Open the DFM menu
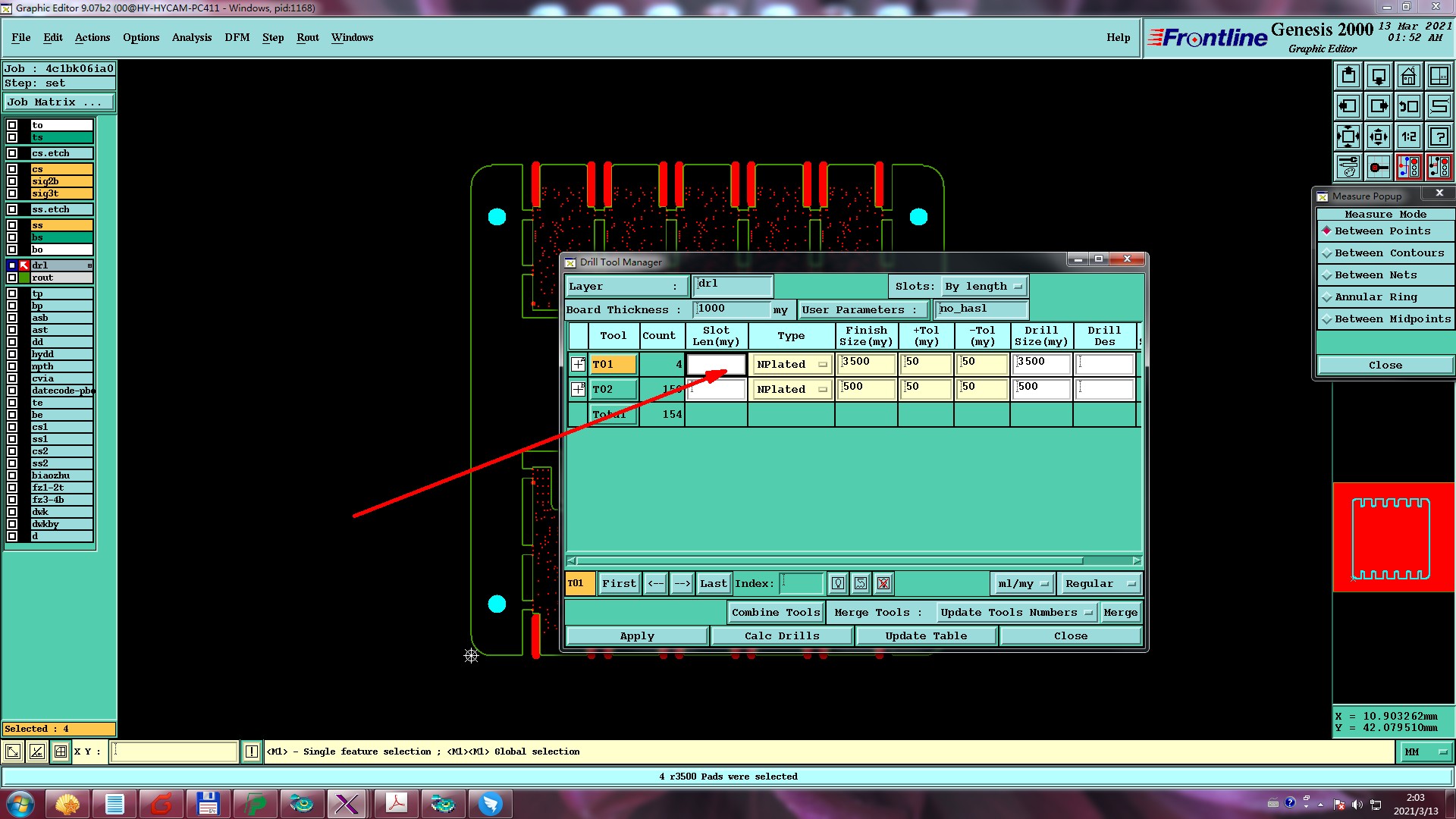Viewport: 1456px width, 819px height. (x=237, y=37)
